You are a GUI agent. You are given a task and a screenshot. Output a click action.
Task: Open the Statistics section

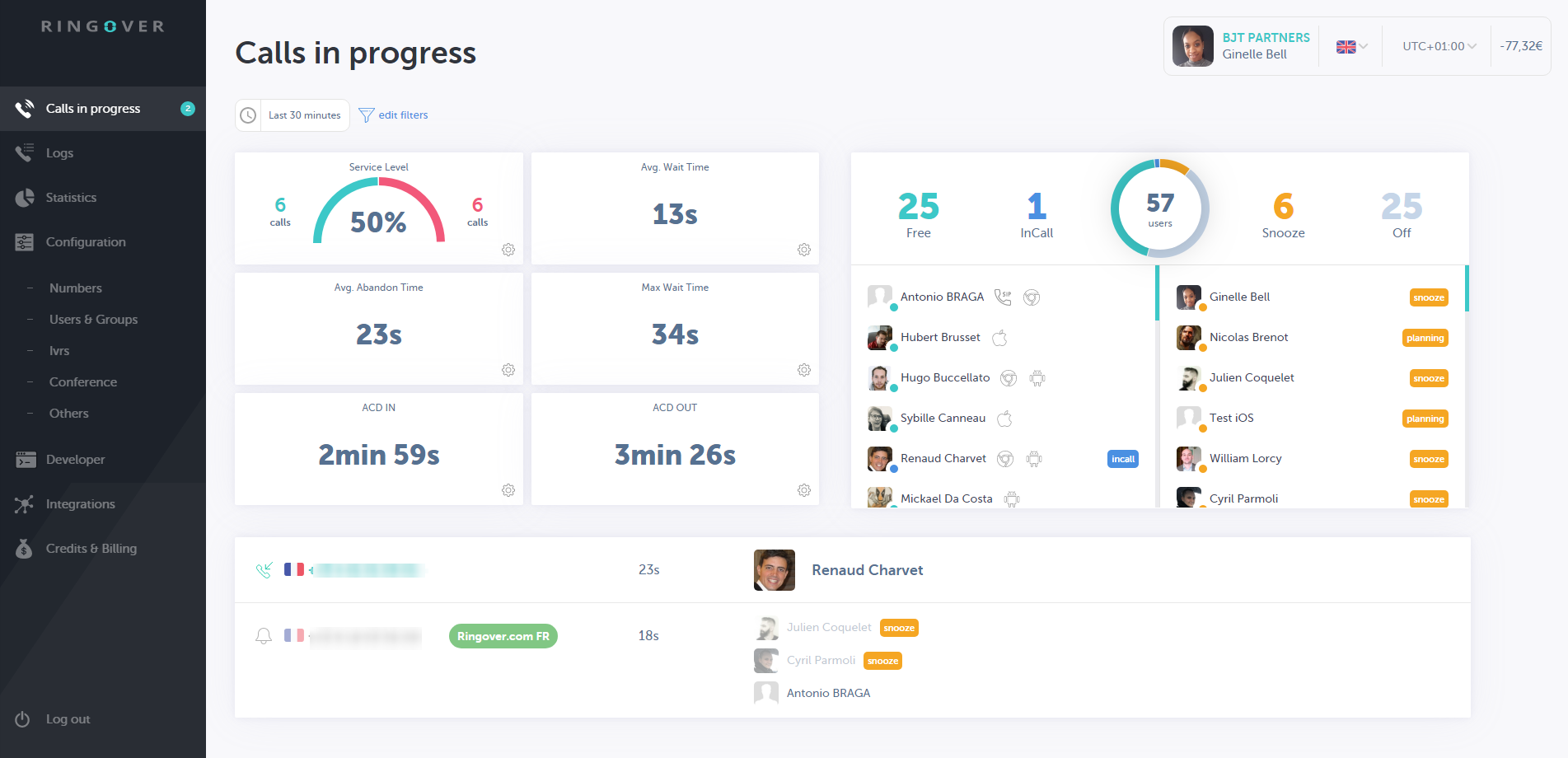[71, 197]
